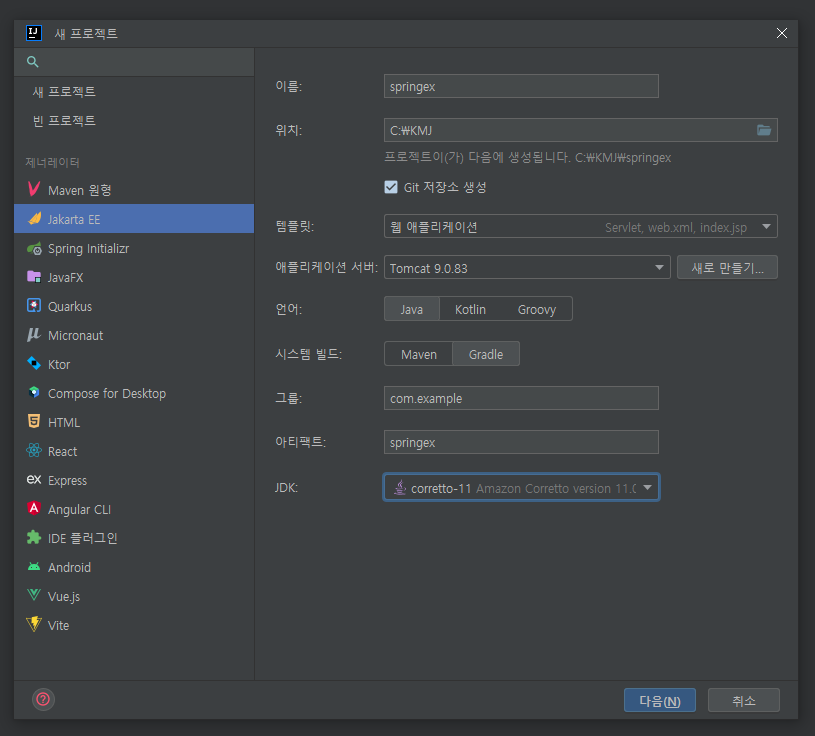Viewport: 815px width, 736px height.
Task: Click the Angular CLI red icon
Action: pos(34,509)
